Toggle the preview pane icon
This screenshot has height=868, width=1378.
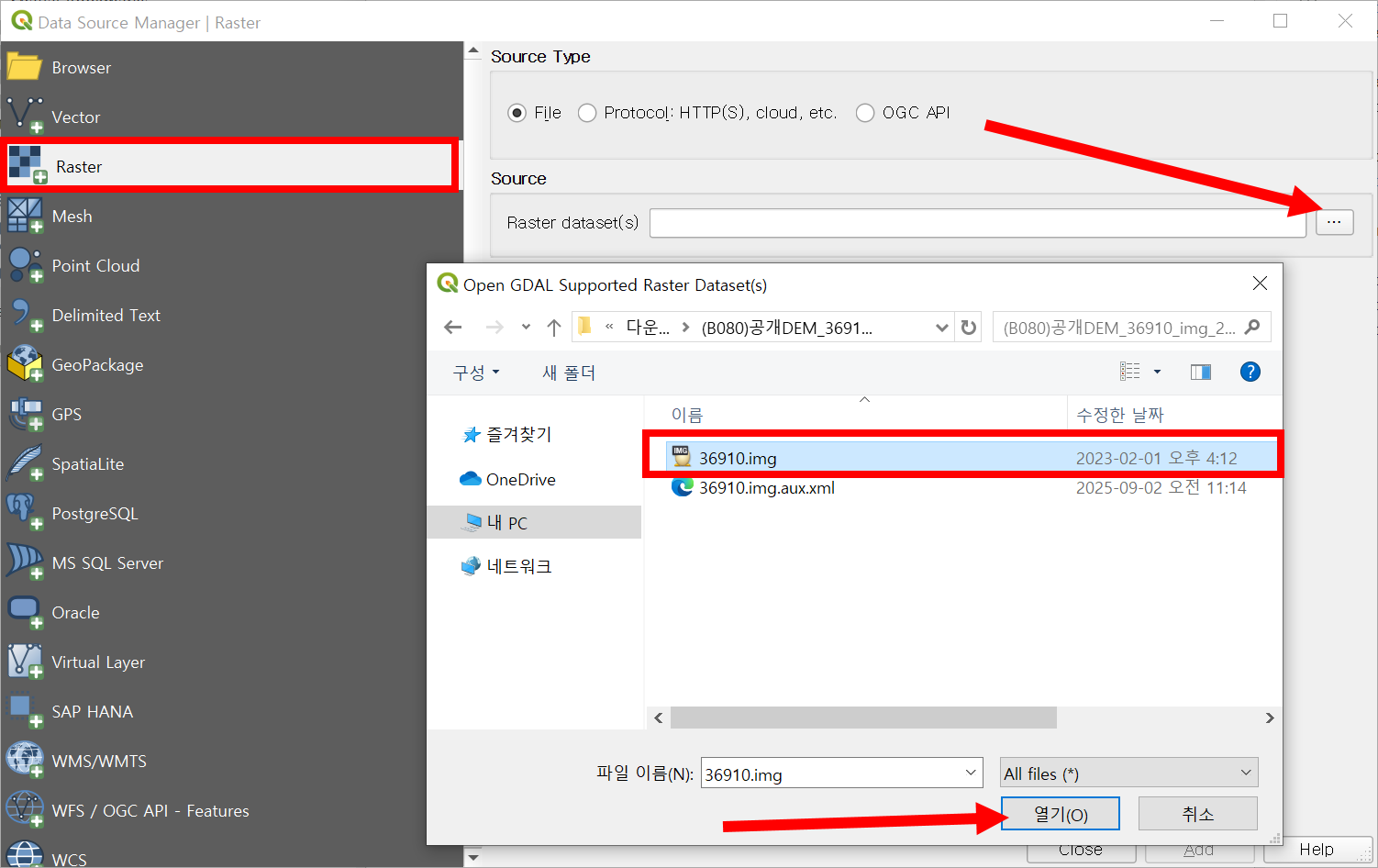(x=1200, y=372)
